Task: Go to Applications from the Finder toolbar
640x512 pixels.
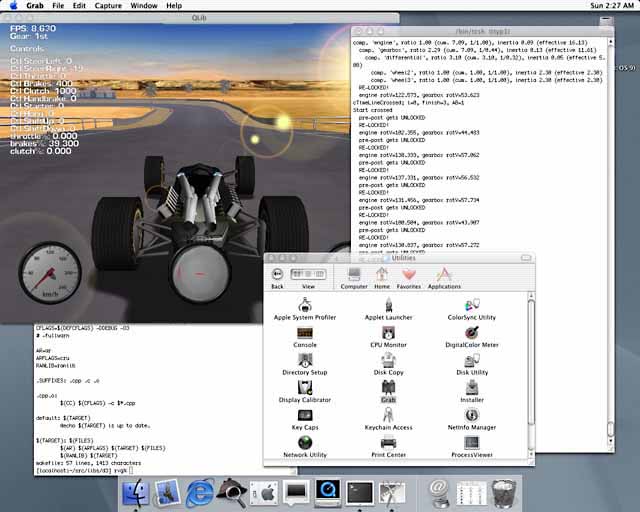Action: [x=444, y=275]
